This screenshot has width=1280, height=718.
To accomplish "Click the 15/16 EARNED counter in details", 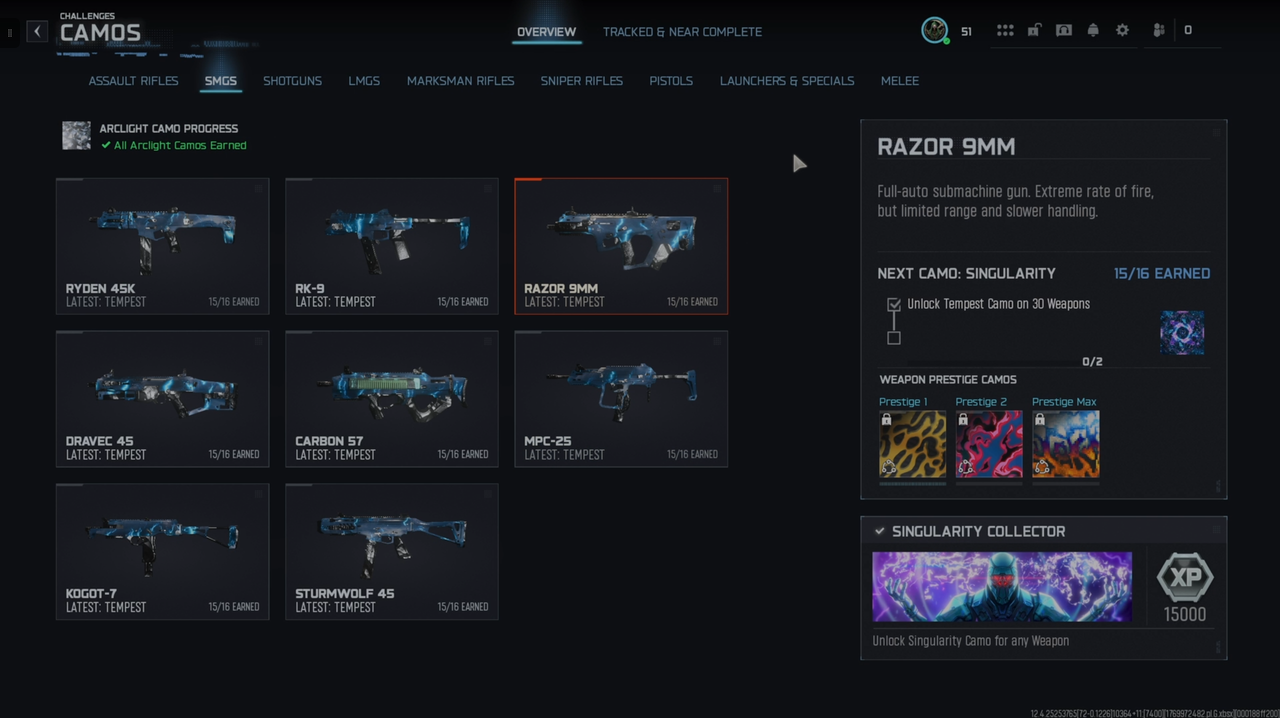I will click(x=1162, y=273).
